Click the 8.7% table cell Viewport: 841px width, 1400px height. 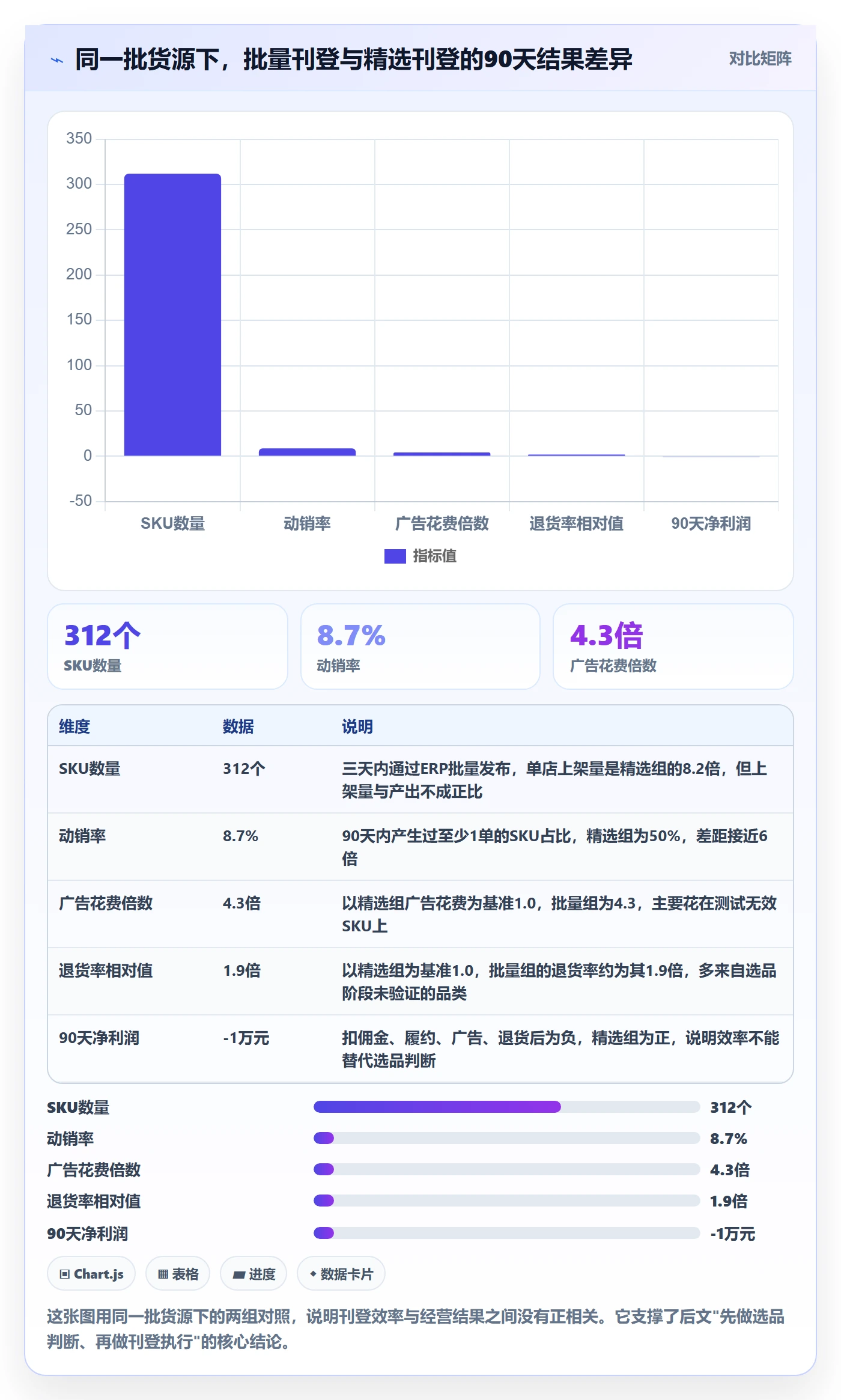tap(240, 836)
